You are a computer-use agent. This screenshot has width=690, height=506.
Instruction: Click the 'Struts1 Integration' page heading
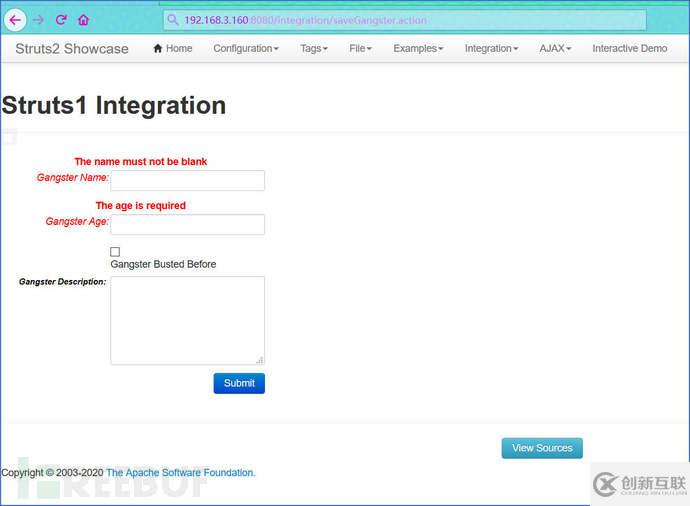click(114, 106)
